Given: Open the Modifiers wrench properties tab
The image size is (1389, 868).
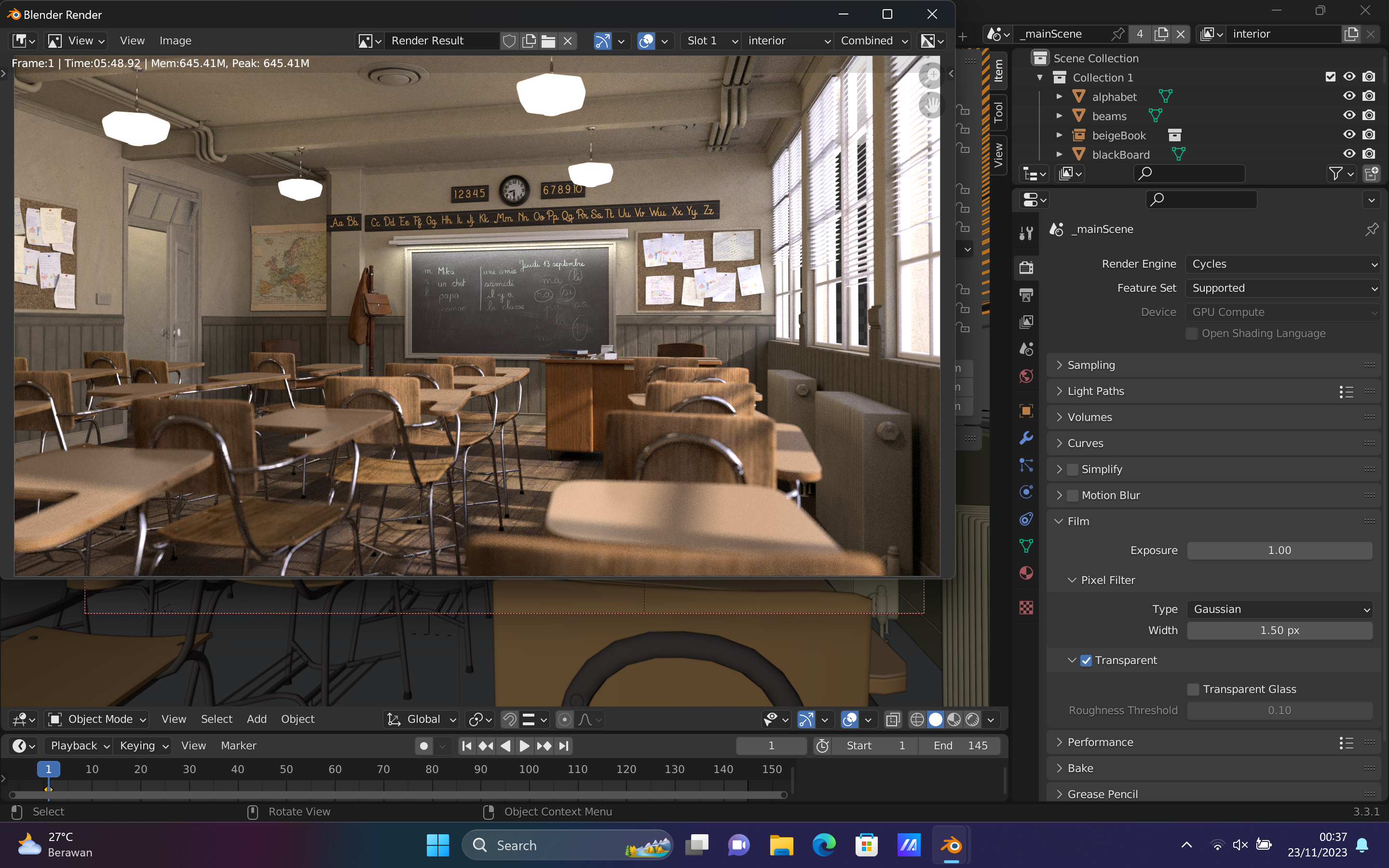Looking at the screenshot, I should click(1026, 438).
